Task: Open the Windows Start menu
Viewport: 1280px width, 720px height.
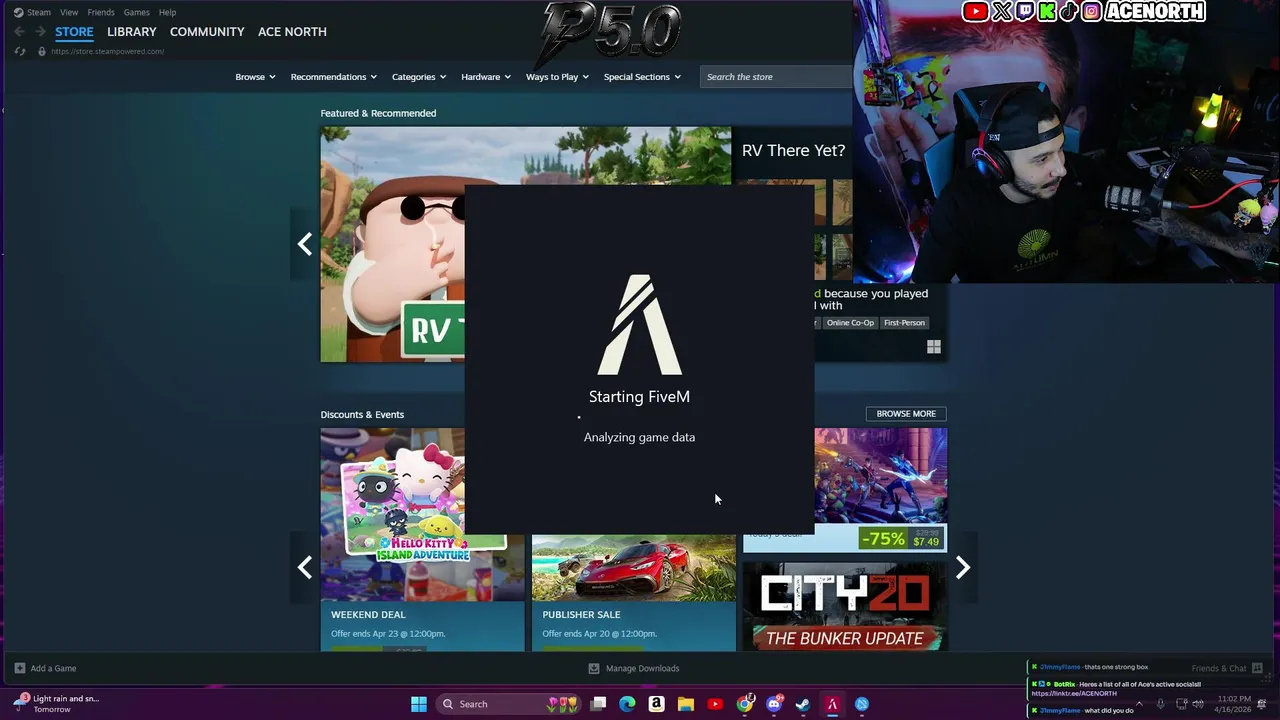Action: tap(419, 704)
